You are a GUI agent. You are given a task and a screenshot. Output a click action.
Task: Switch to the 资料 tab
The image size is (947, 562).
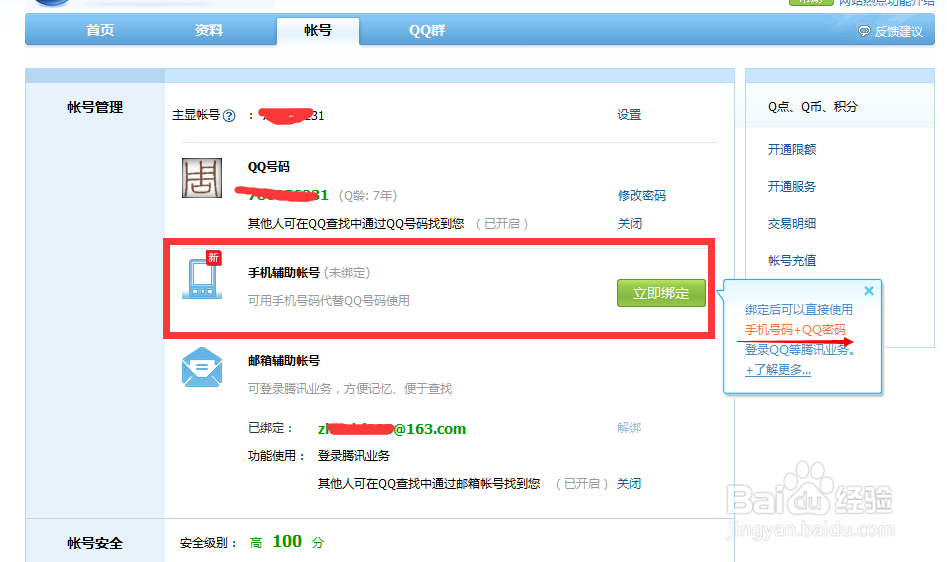point(208,30)
